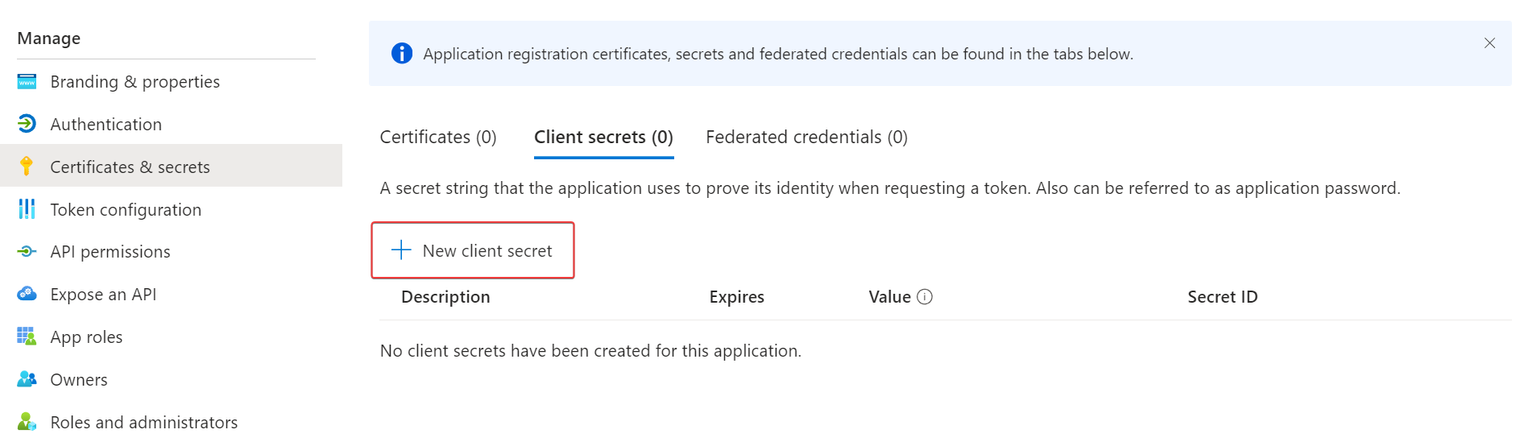Click the blue info icon in banner
Image resolution: width=1520 pixels, height=441 pixels.
[402, 54]
